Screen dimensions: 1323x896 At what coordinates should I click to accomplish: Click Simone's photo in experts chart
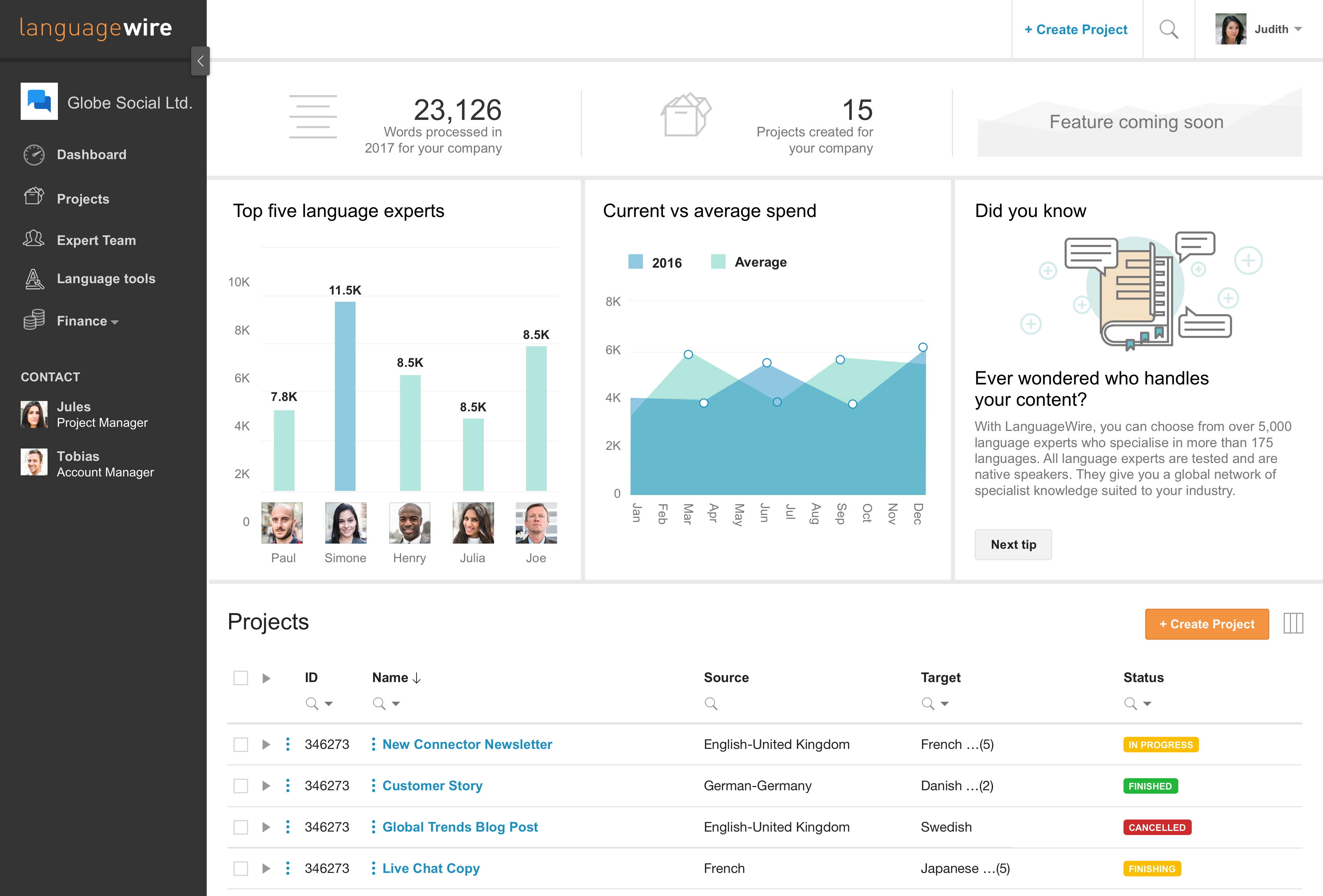click(x=346, y=523)
